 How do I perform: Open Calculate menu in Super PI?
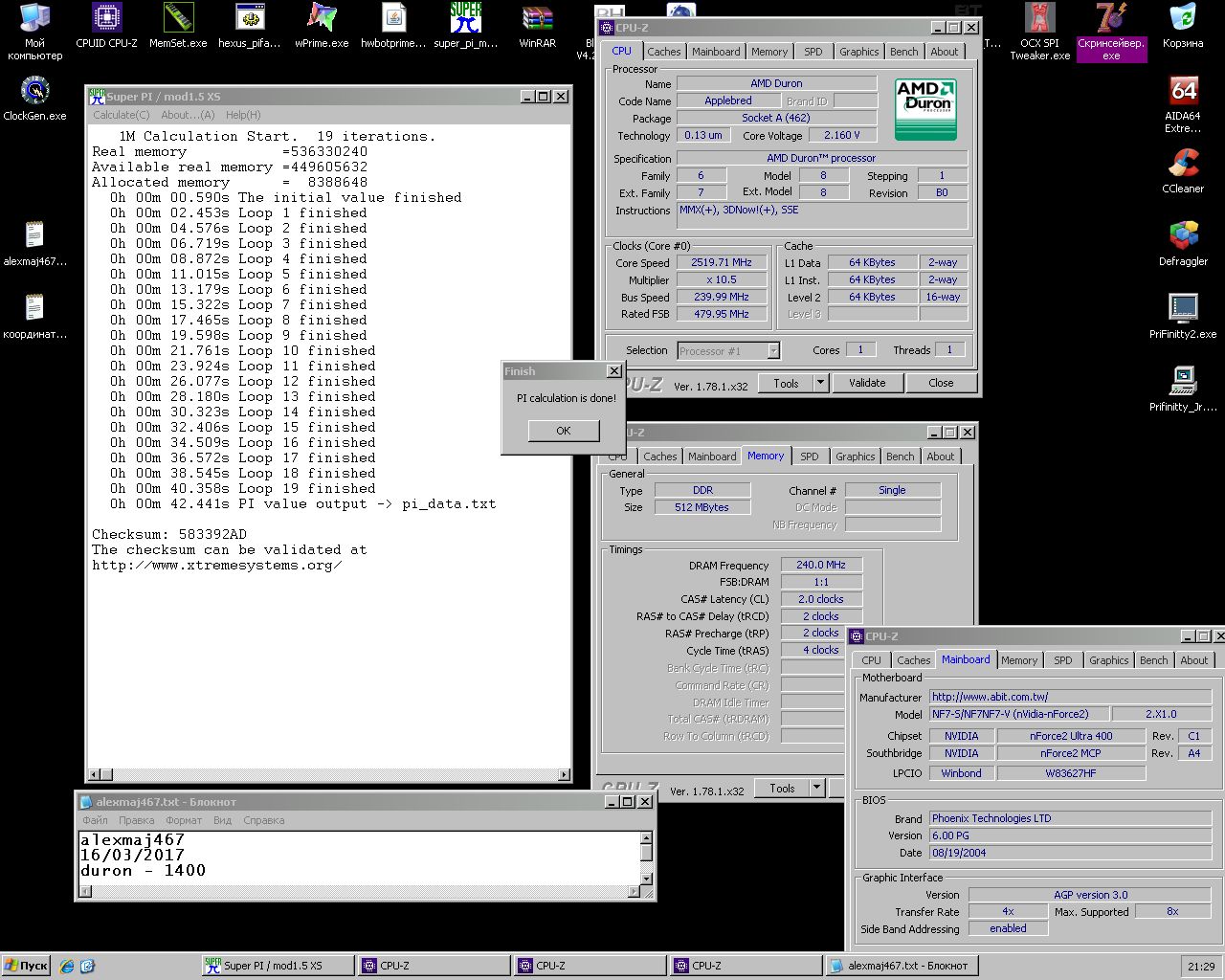[122, 115]
